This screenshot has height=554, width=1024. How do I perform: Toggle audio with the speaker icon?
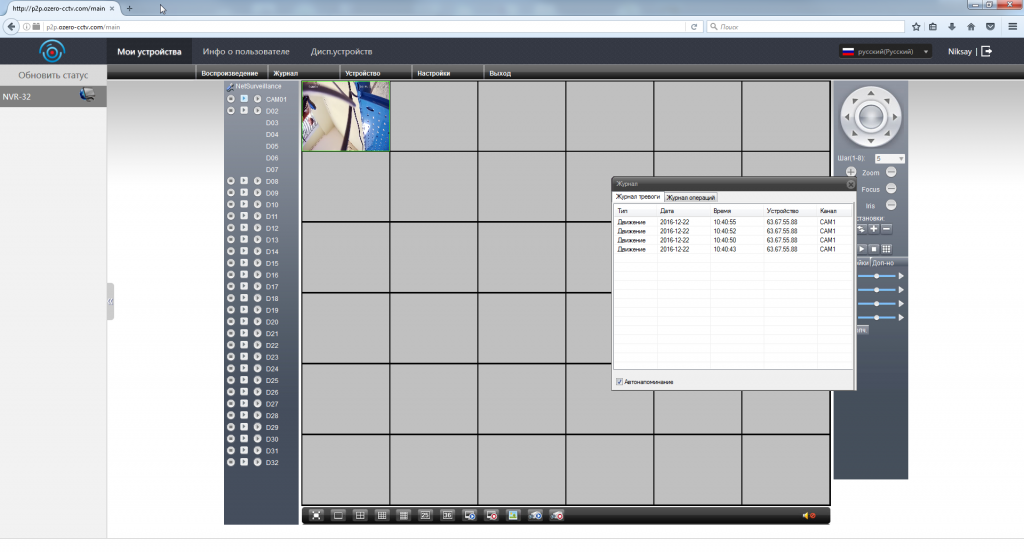click(808, 515)
